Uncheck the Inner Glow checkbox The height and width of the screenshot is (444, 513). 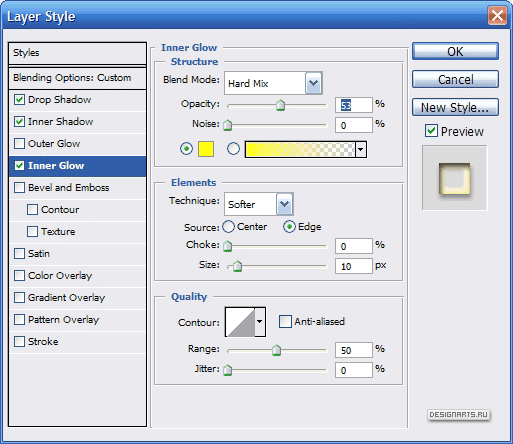click(x=19, y=165)
